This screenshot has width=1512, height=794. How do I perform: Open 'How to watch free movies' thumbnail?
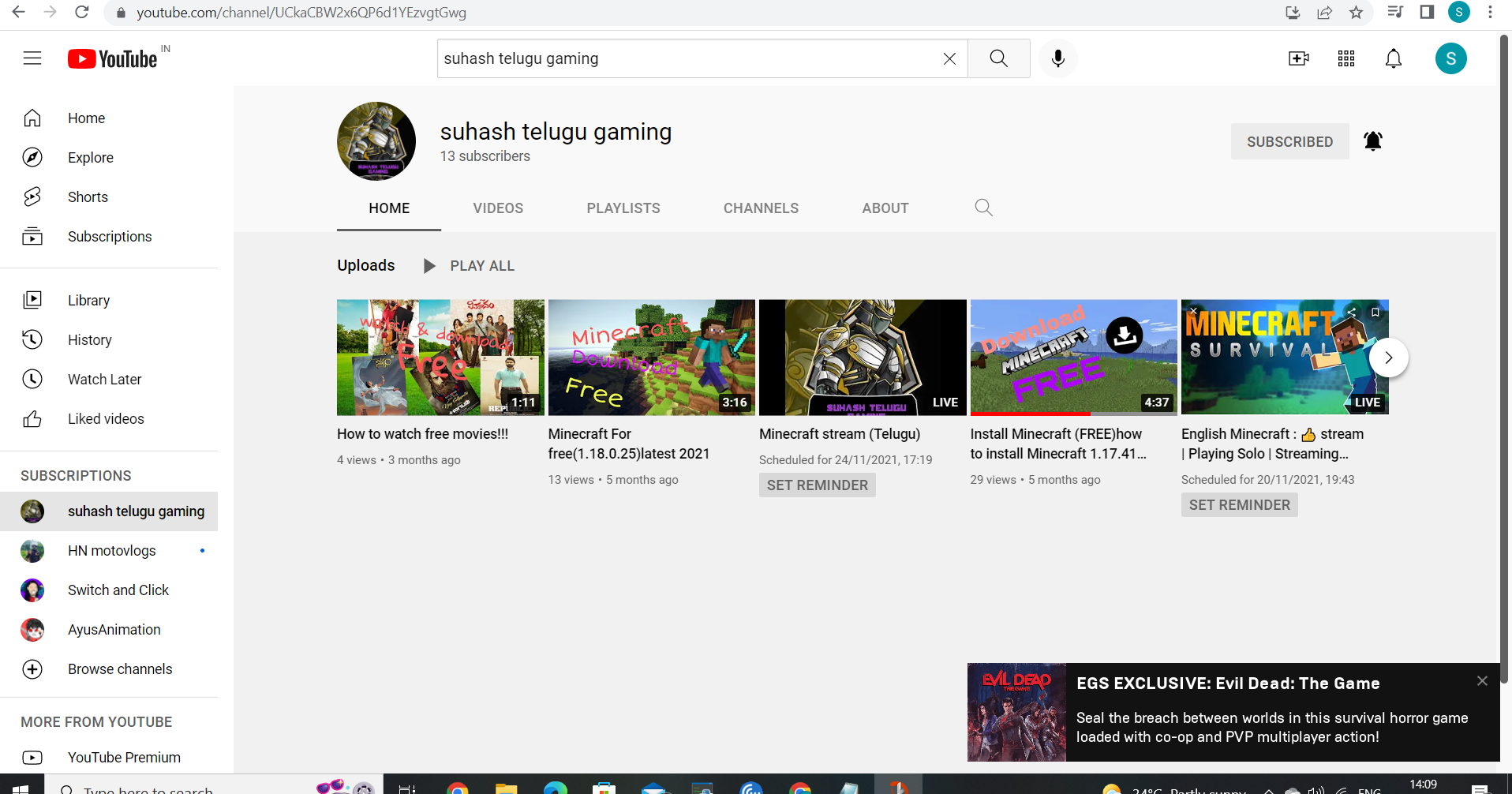(440, 358)
